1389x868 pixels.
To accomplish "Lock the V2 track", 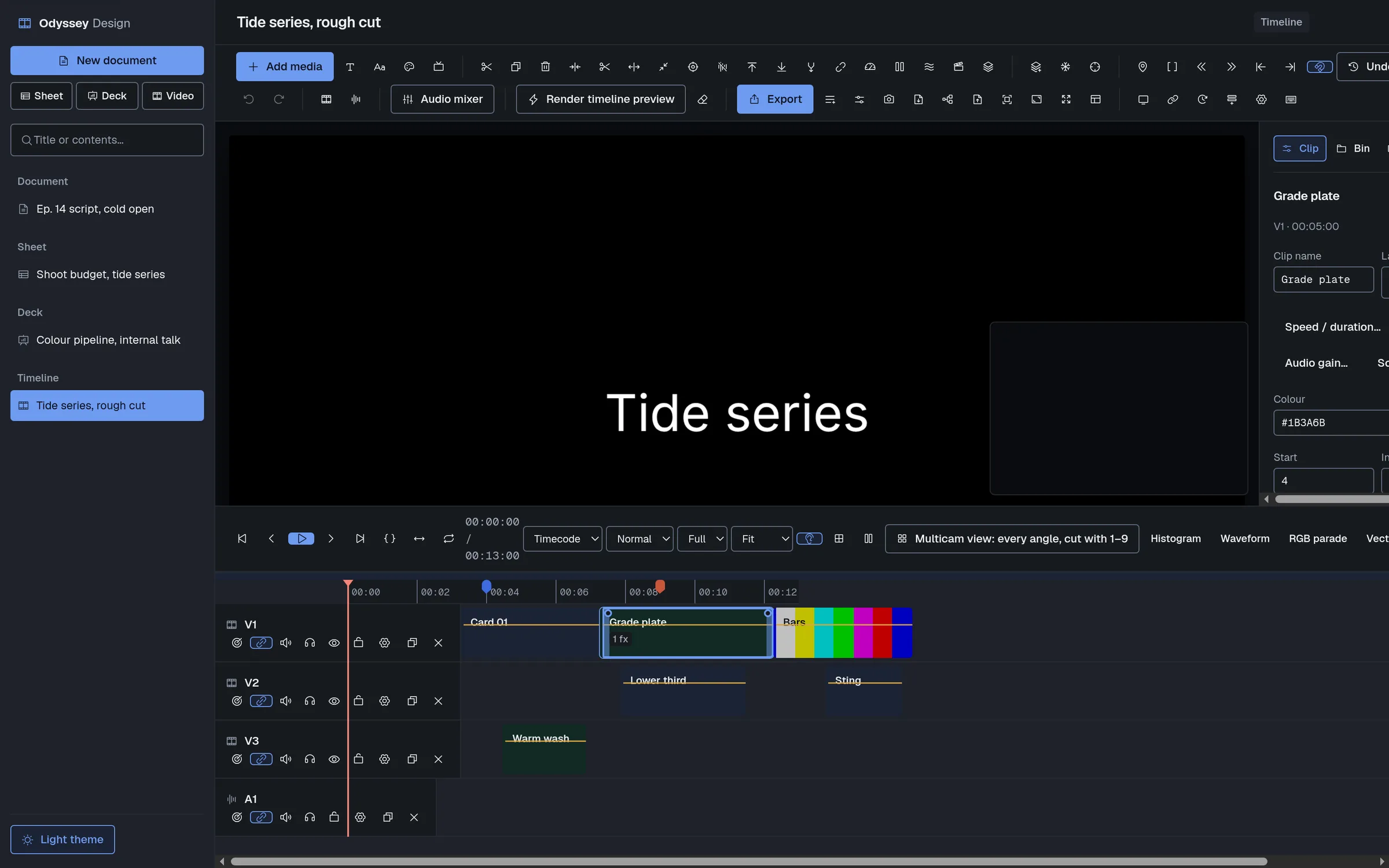I will pyautogui.click(x=358, y=701).
